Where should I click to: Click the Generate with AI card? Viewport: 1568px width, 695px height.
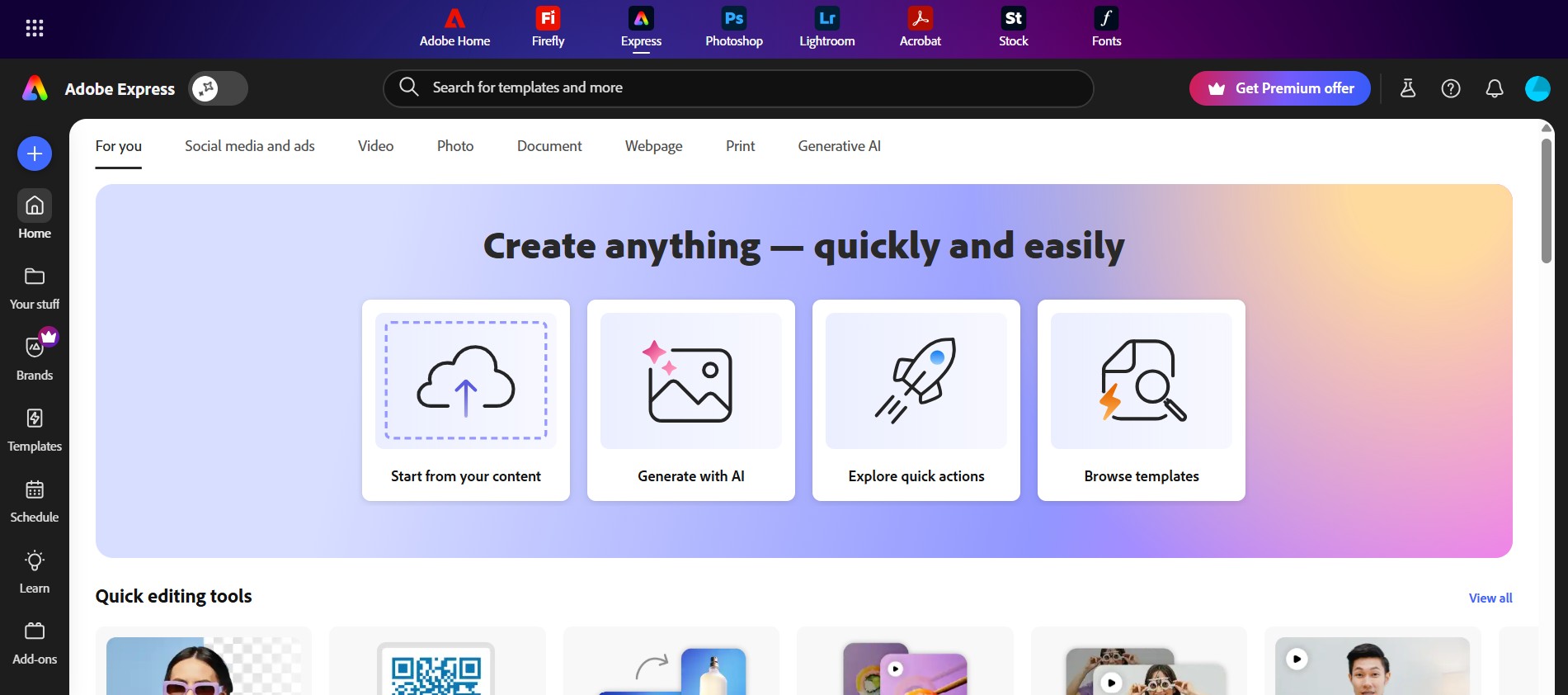(691, 400)
